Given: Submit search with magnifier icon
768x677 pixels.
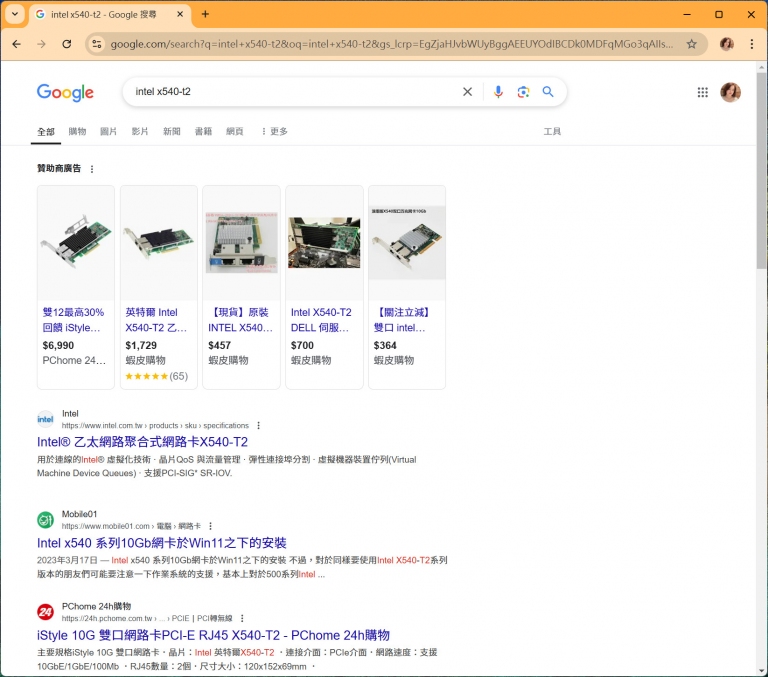Looking at the screenshot, I should click(548, 92).
